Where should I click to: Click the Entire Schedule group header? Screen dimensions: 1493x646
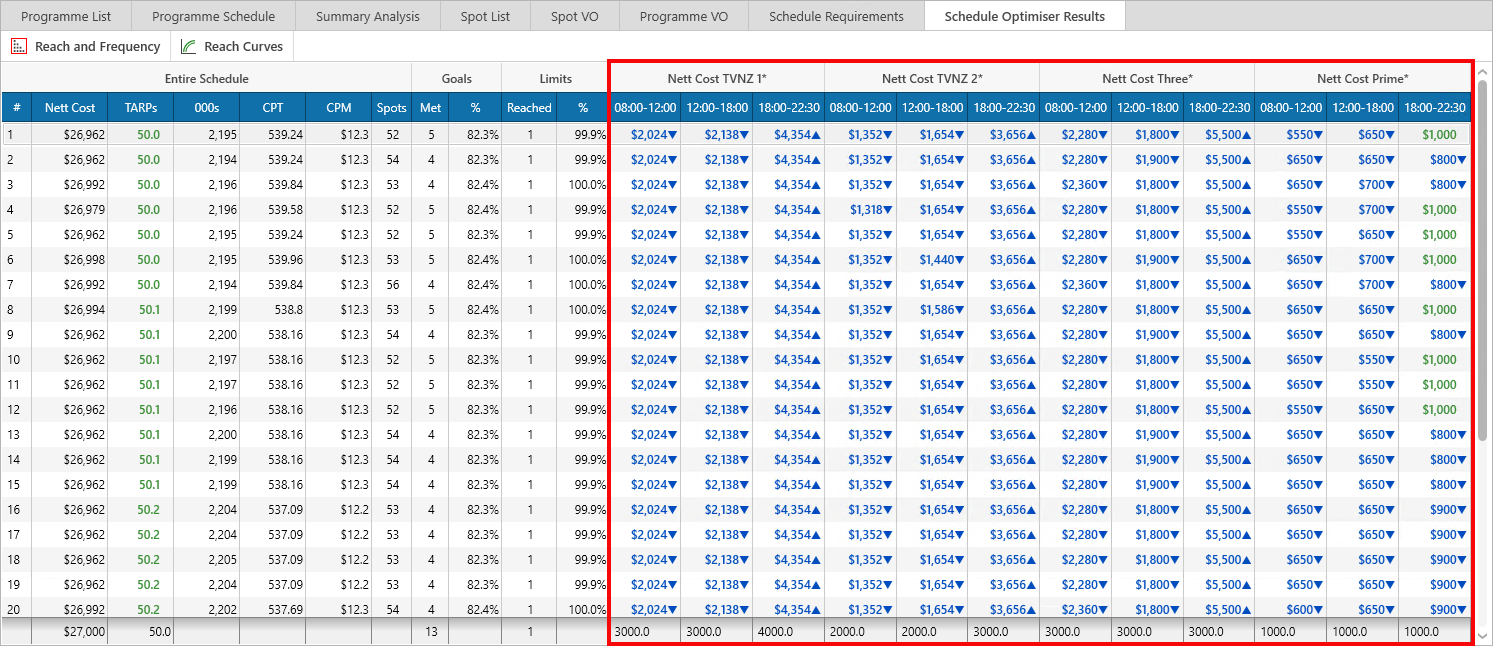207,78
